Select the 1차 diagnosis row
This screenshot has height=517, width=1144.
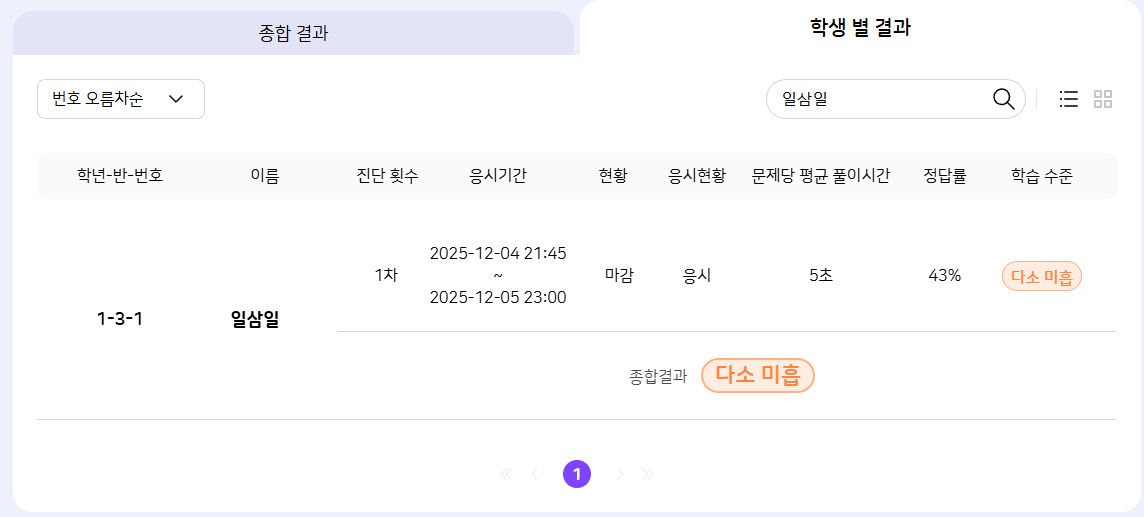tap(386, 275)
